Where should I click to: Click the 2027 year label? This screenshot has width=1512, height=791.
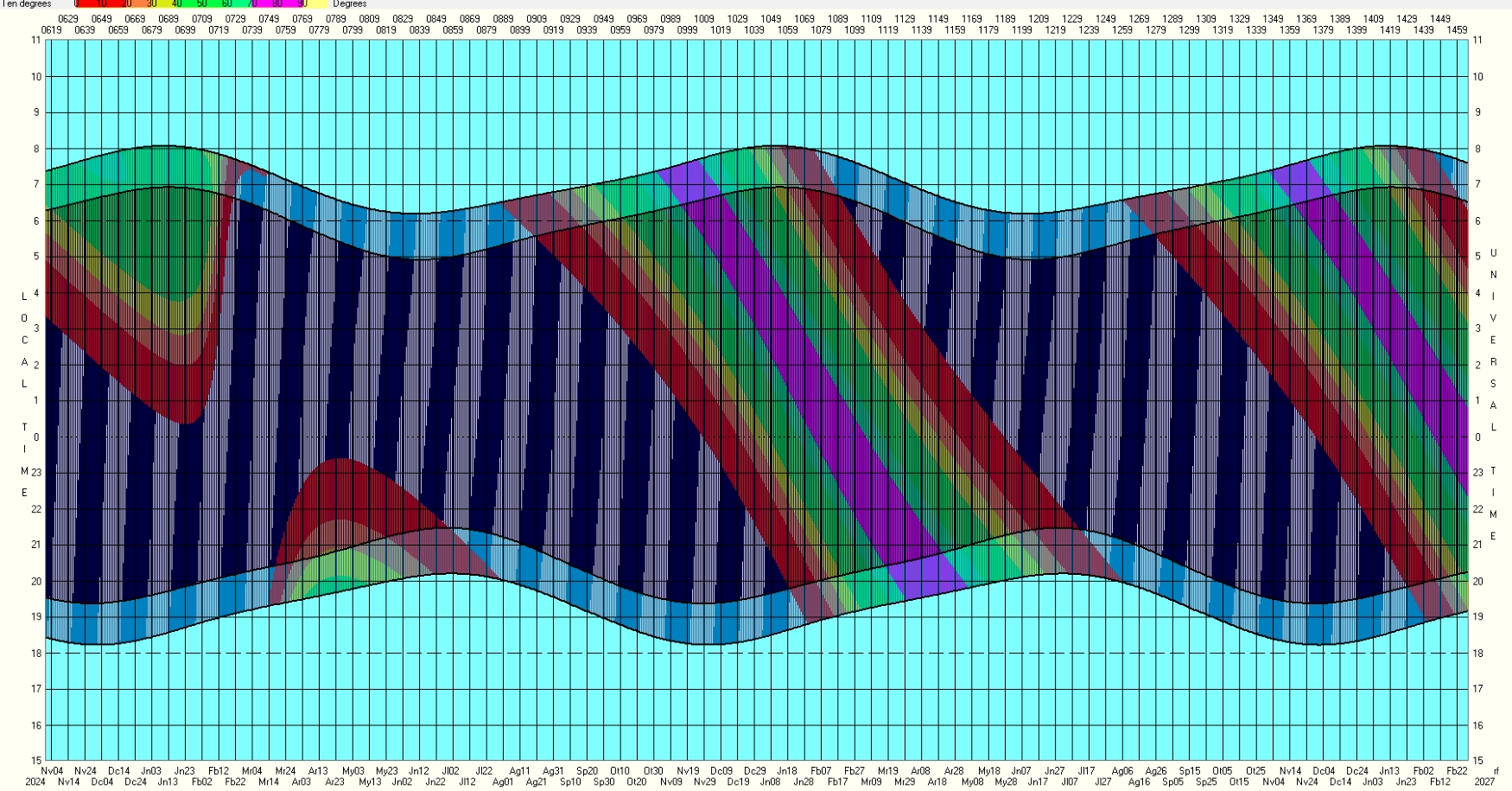[1484, 782]
